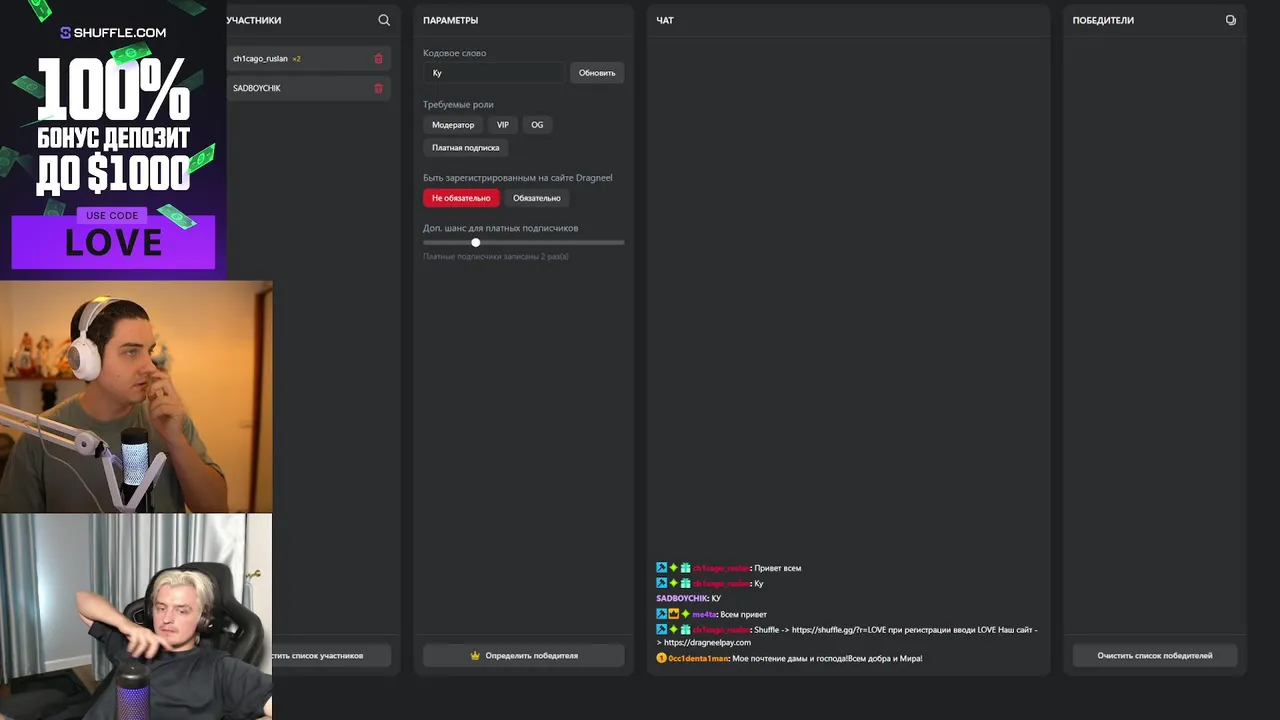Screen dimensions: 1280x720
Task: Click coin badge next to 0cc1denta1man
Action: (661, 658)
